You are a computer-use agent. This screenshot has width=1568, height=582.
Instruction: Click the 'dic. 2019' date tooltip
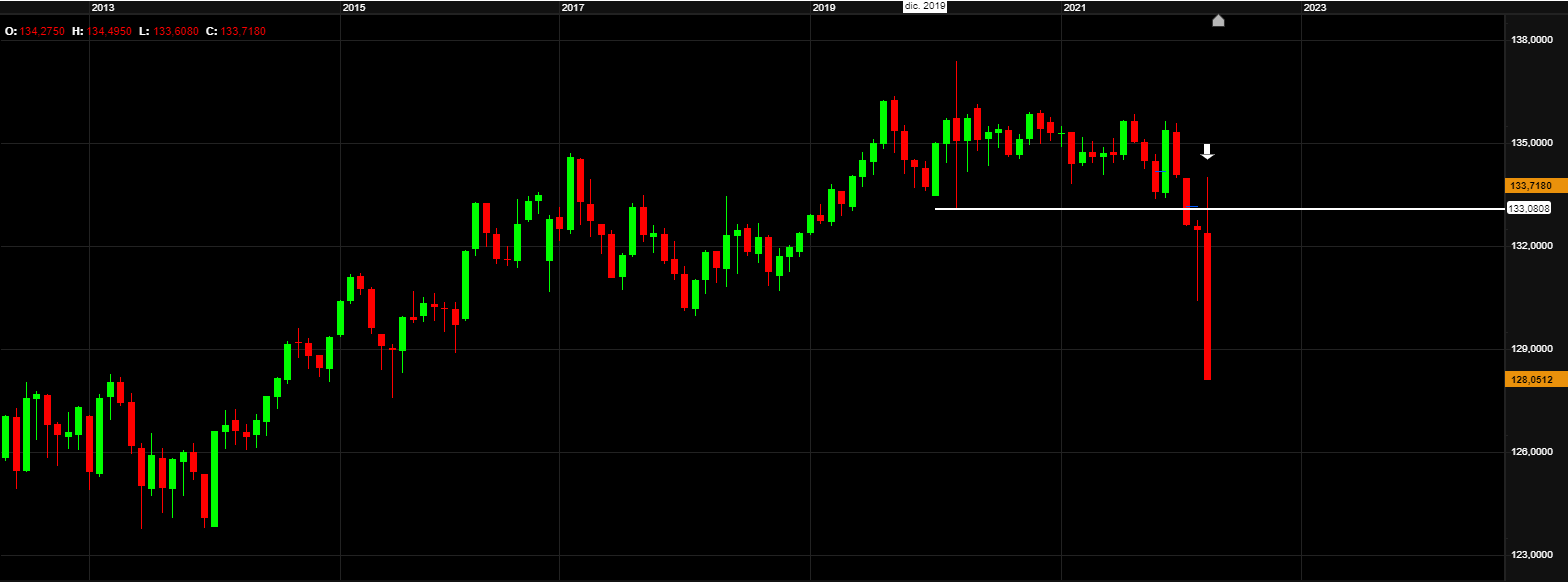(x=925, y=6)
